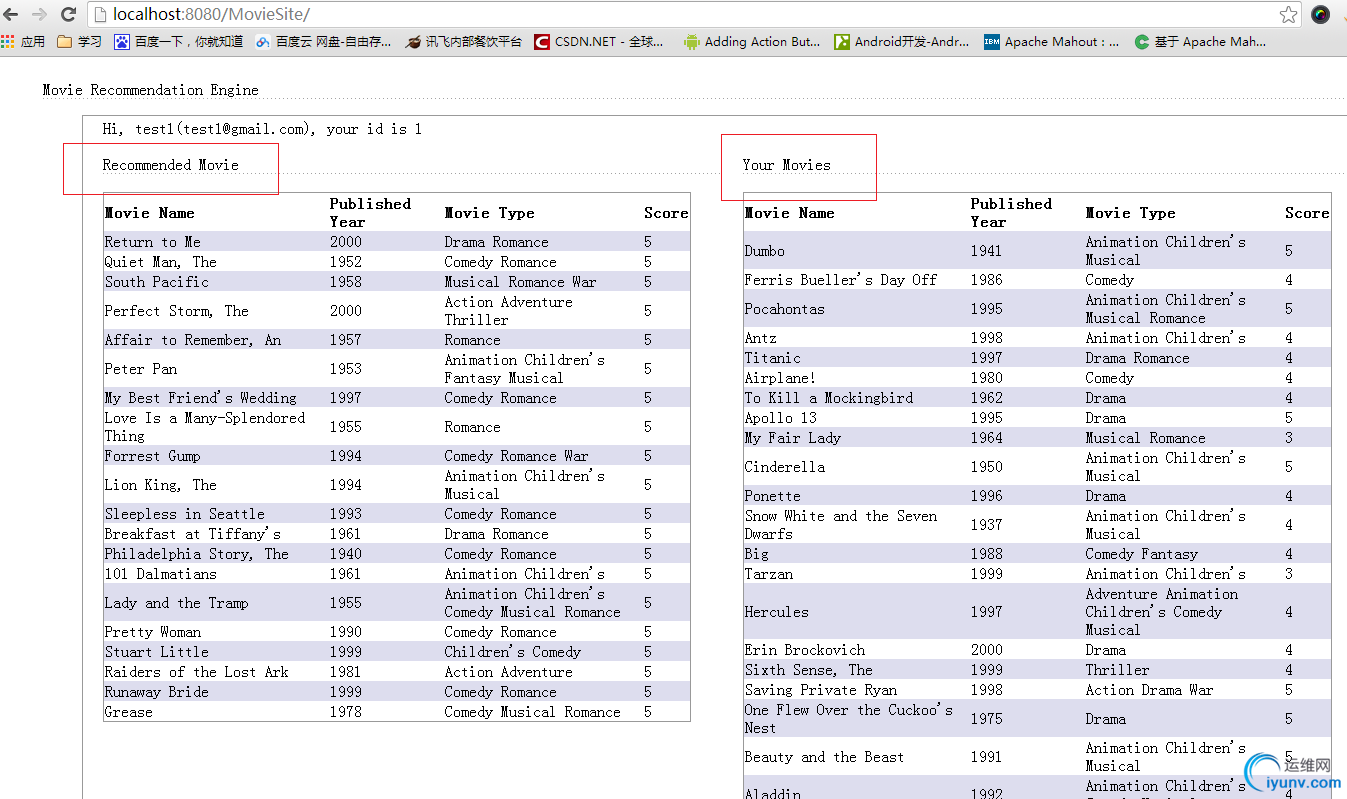Select Cinderella movie name
The image size is (1347, 799).
[x=784, y=467]
